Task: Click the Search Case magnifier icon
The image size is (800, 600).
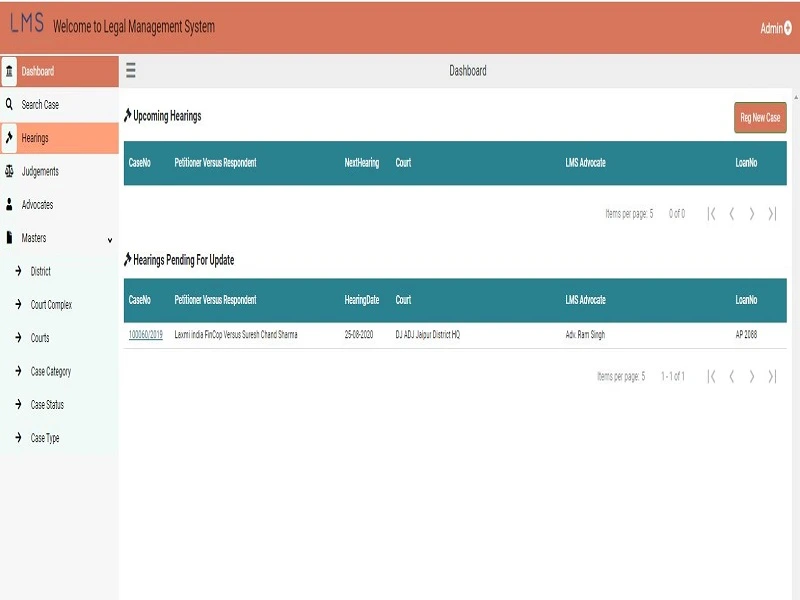Action: (x=10, y=104)
